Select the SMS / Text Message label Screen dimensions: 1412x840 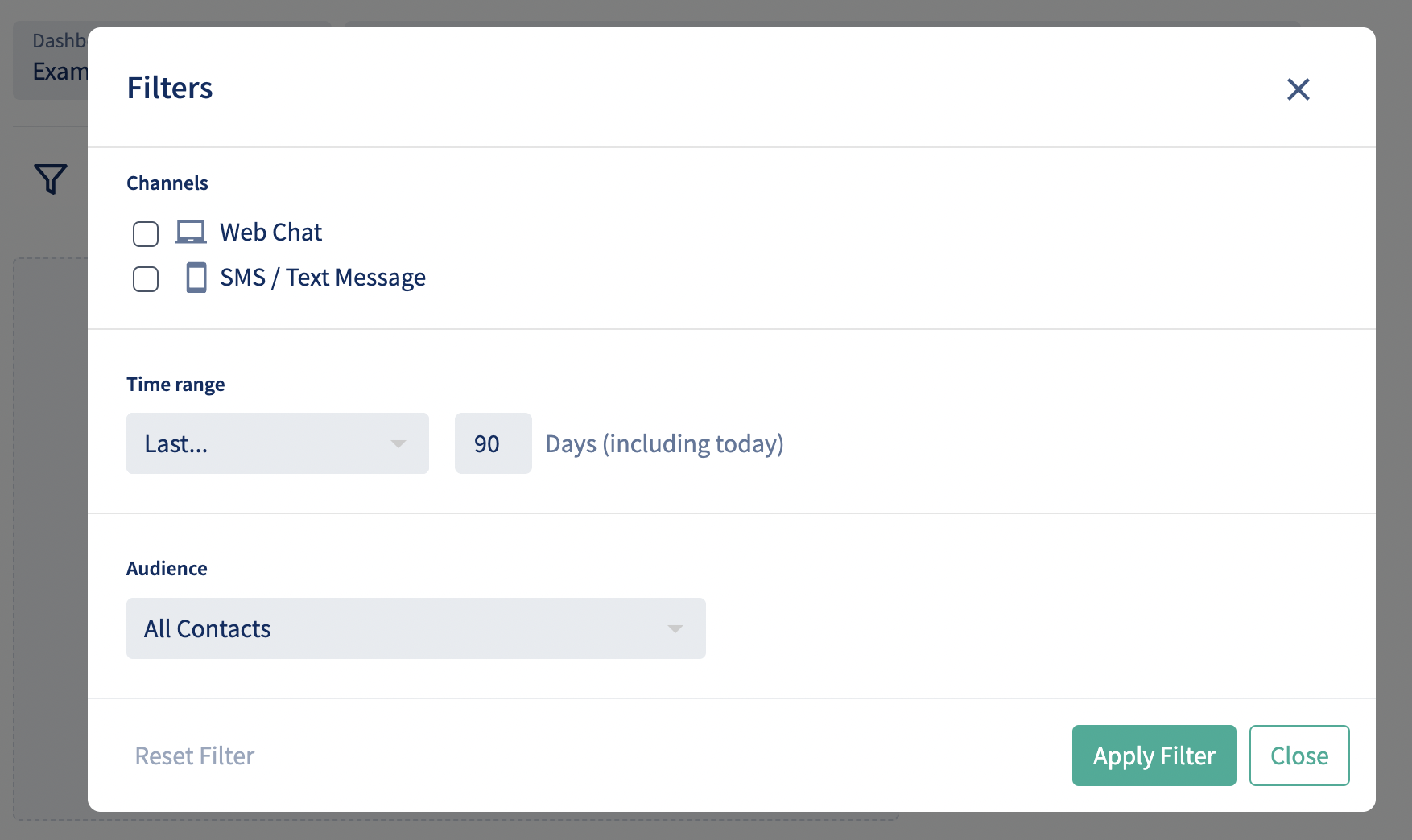323,278
